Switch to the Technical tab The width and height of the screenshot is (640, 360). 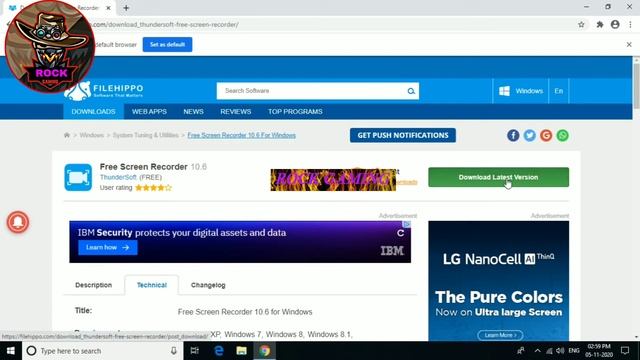(x=152, y=285)
